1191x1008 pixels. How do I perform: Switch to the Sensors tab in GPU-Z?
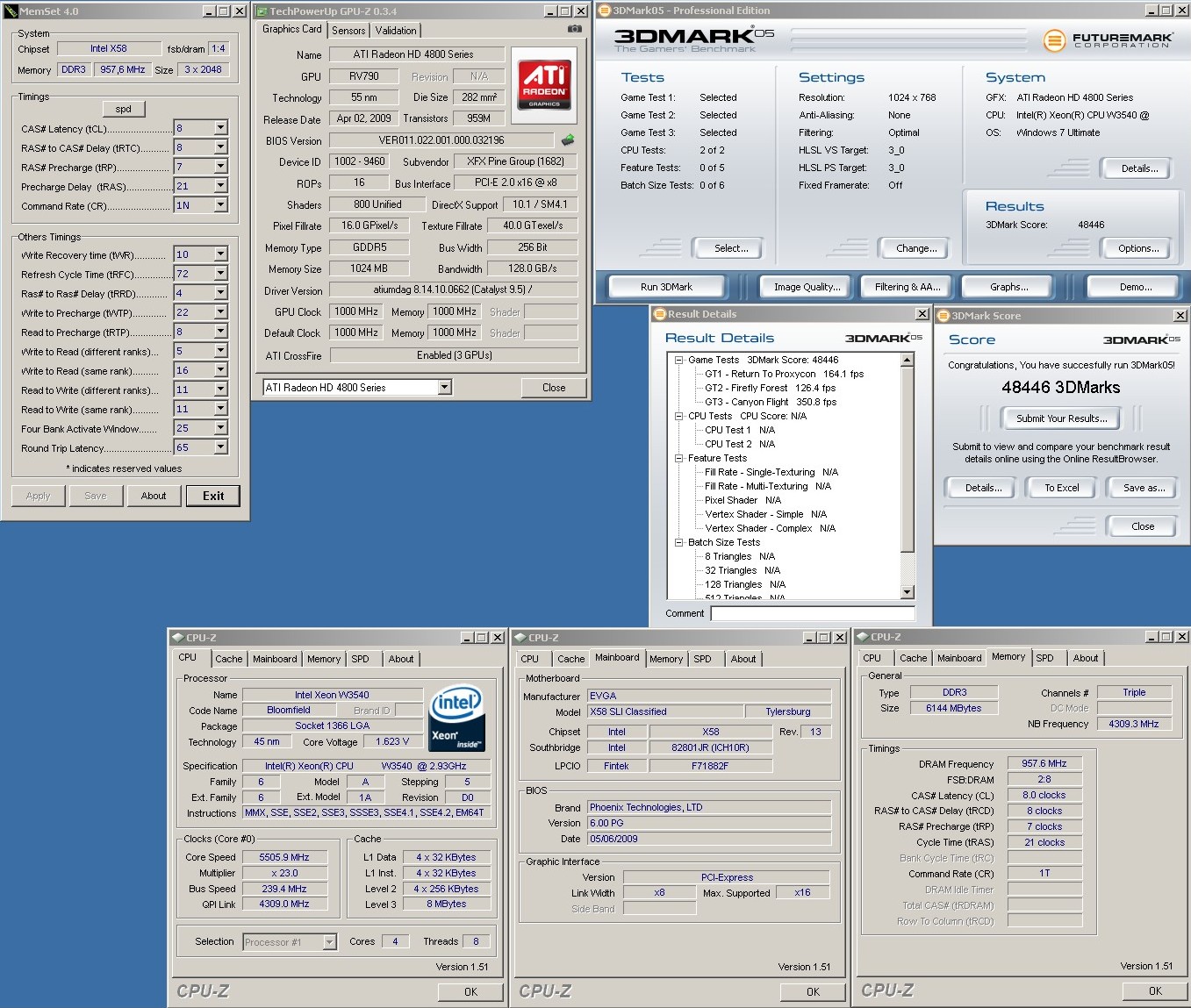[x=348, y=31]
